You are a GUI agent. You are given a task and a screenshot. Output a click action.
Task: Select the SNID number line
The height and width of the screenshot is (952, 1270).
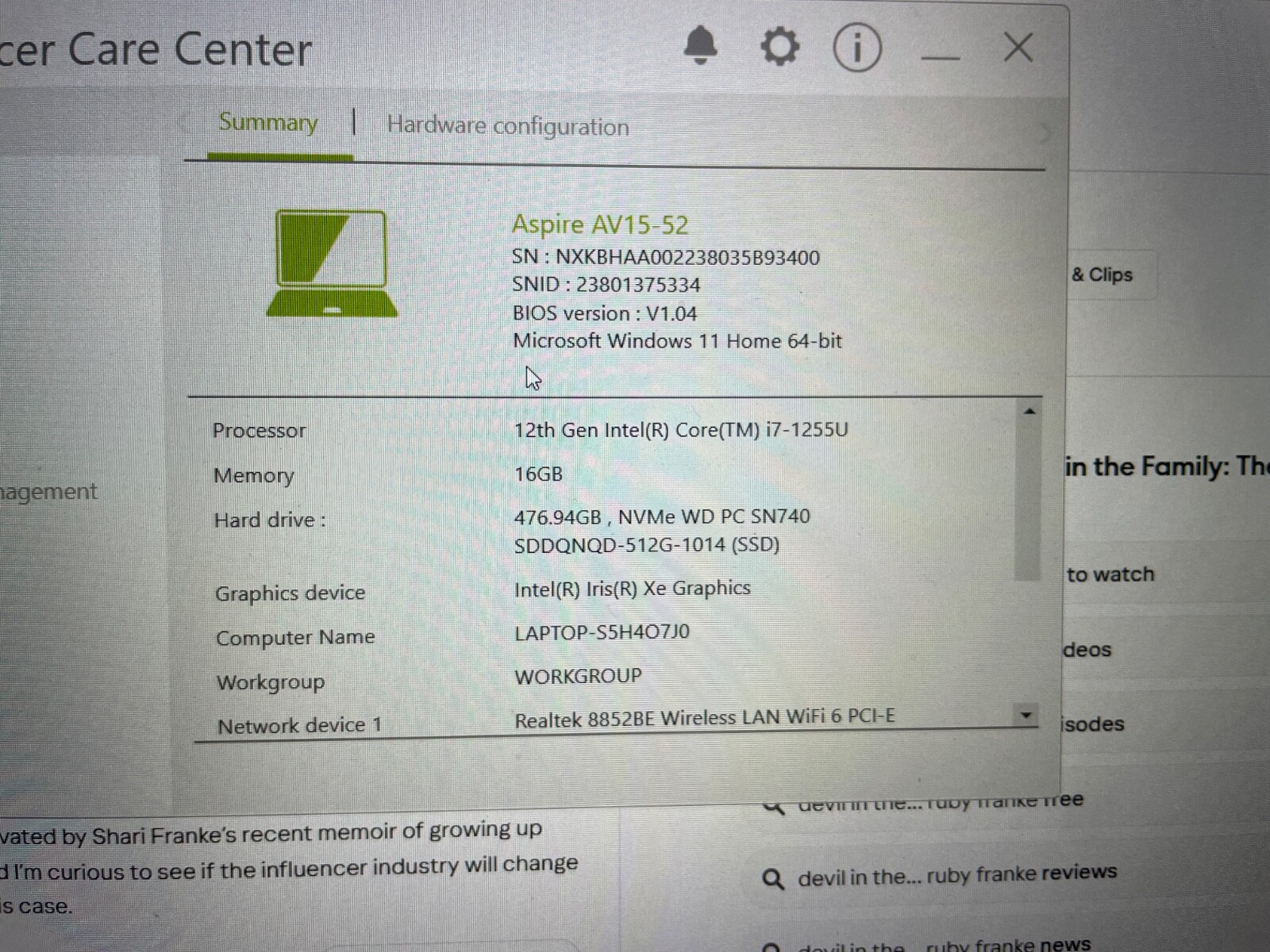click(606, 285)
